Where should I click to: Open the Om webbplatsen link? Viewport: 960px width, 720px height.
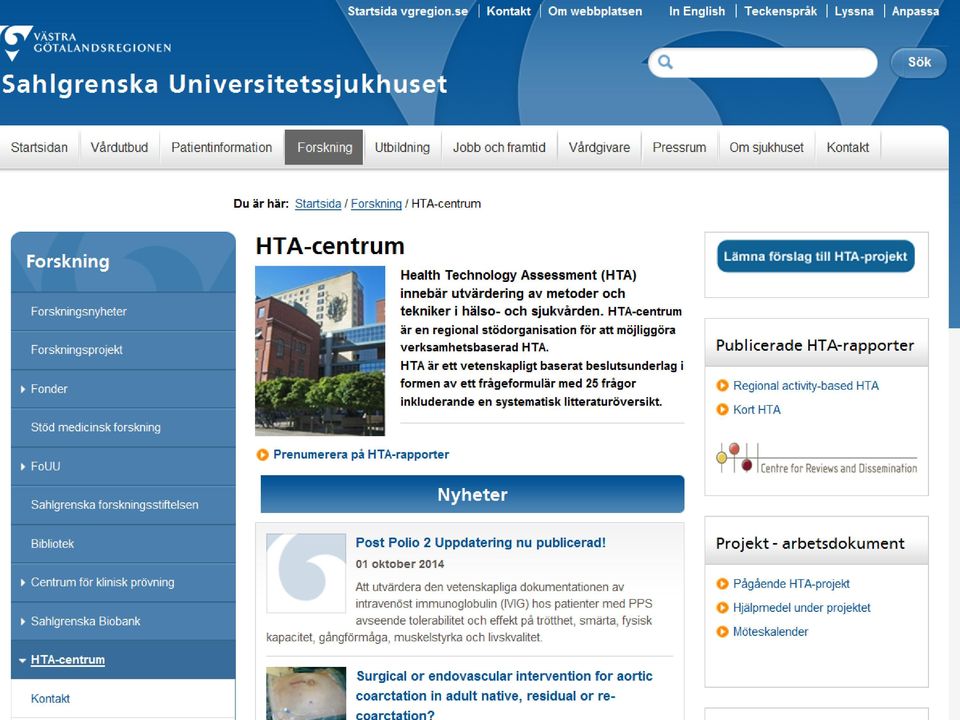(x=595, y=11)
